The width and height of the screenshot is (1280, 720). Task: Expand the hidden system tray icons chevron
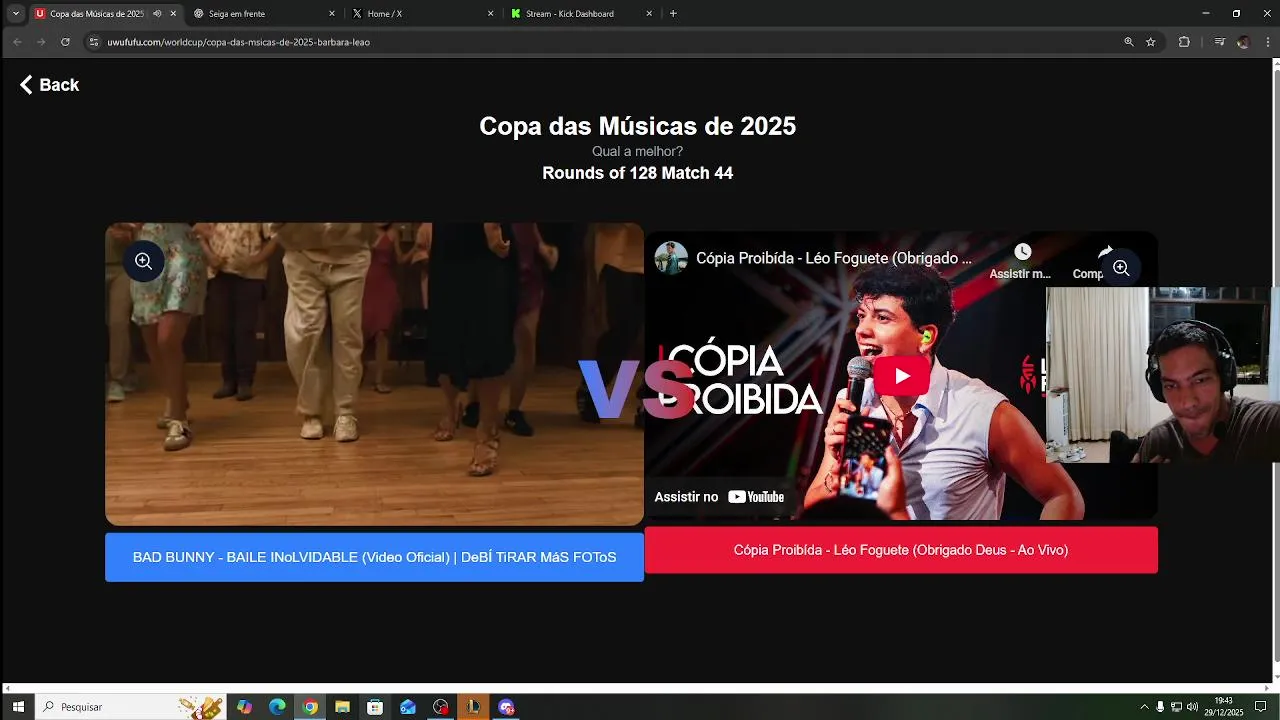coord(1144,707)
